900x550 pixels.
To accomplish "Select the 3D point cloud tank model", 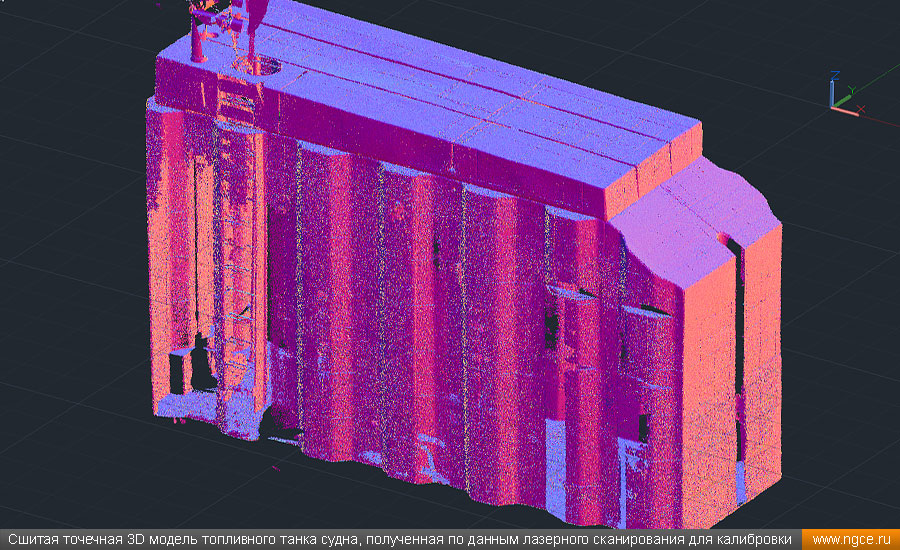I will click(464, 264).
